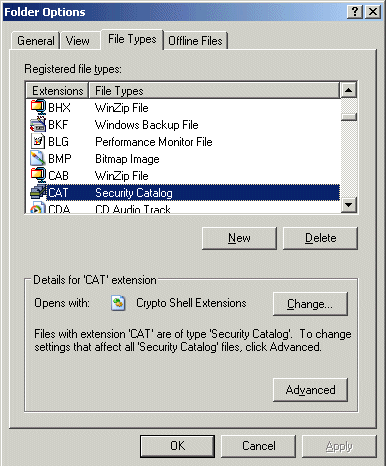
Task: Click the scroll up arrow of the list
Action: [x=349, y=90]
